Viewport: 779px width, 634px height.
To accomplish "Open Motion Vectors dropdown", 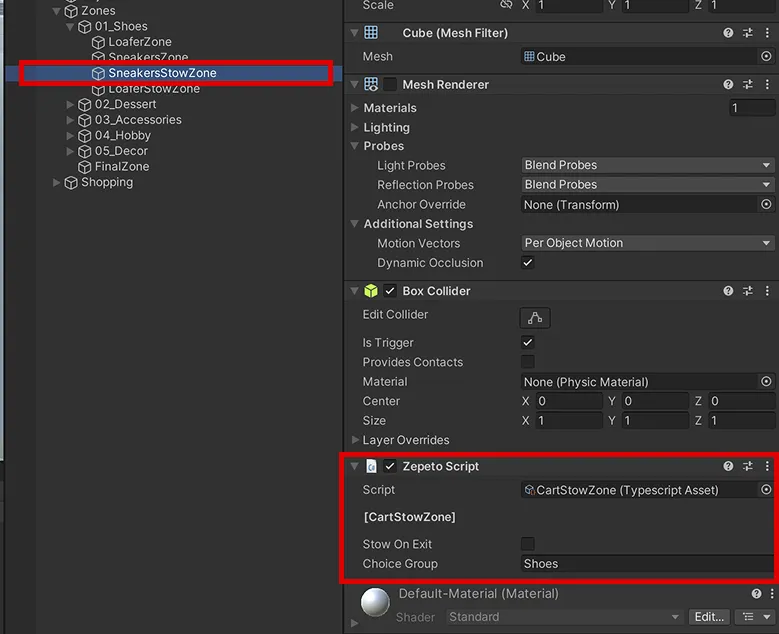I will click(648, 243).
